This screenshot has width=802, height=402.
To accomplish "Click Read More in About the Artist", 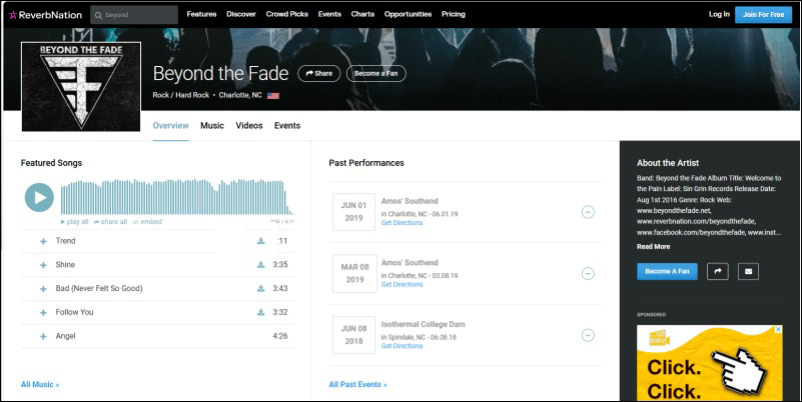I will [653, 247].
